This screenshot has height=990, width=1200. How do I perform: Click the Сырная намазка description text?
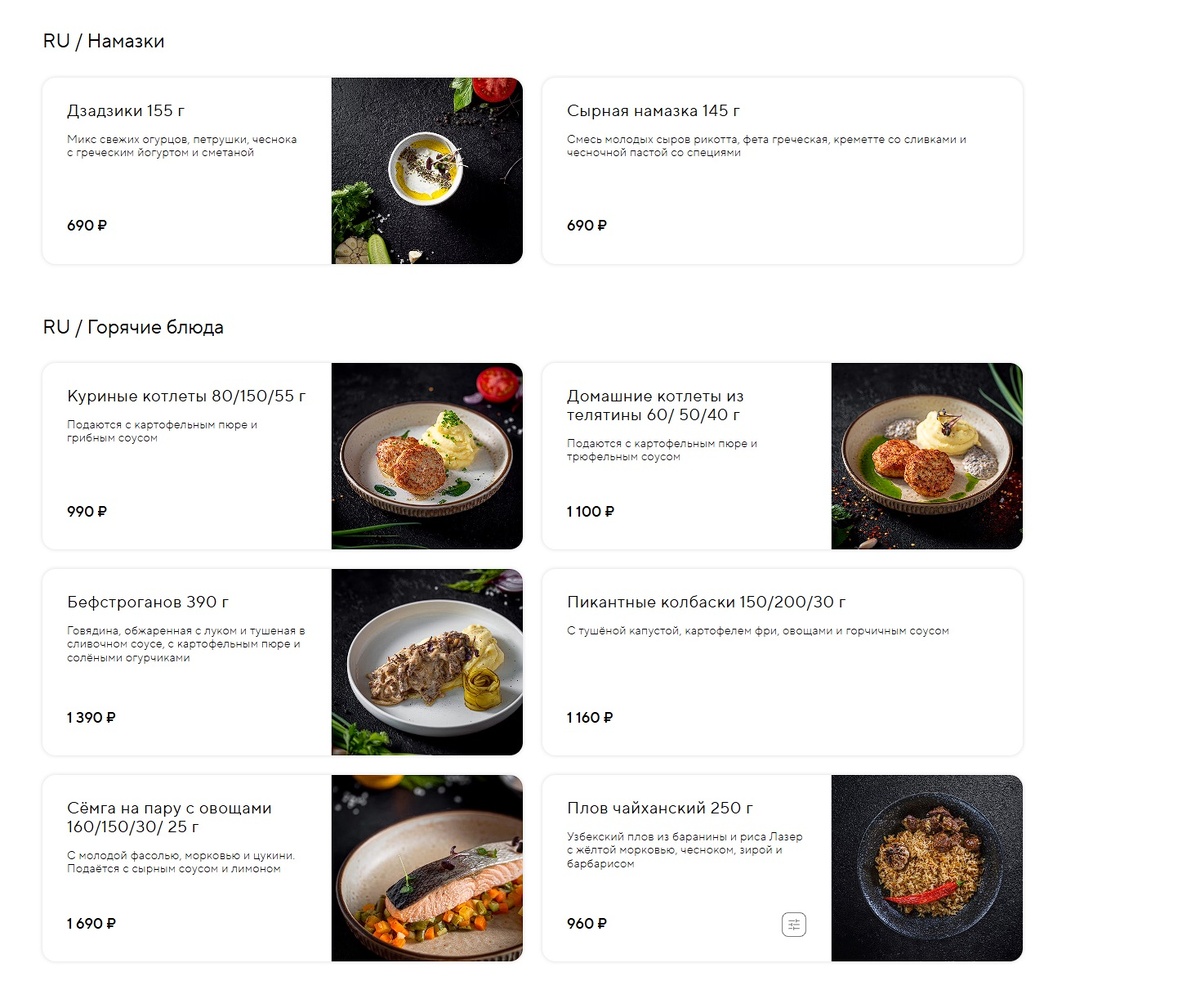click(766, 146)
